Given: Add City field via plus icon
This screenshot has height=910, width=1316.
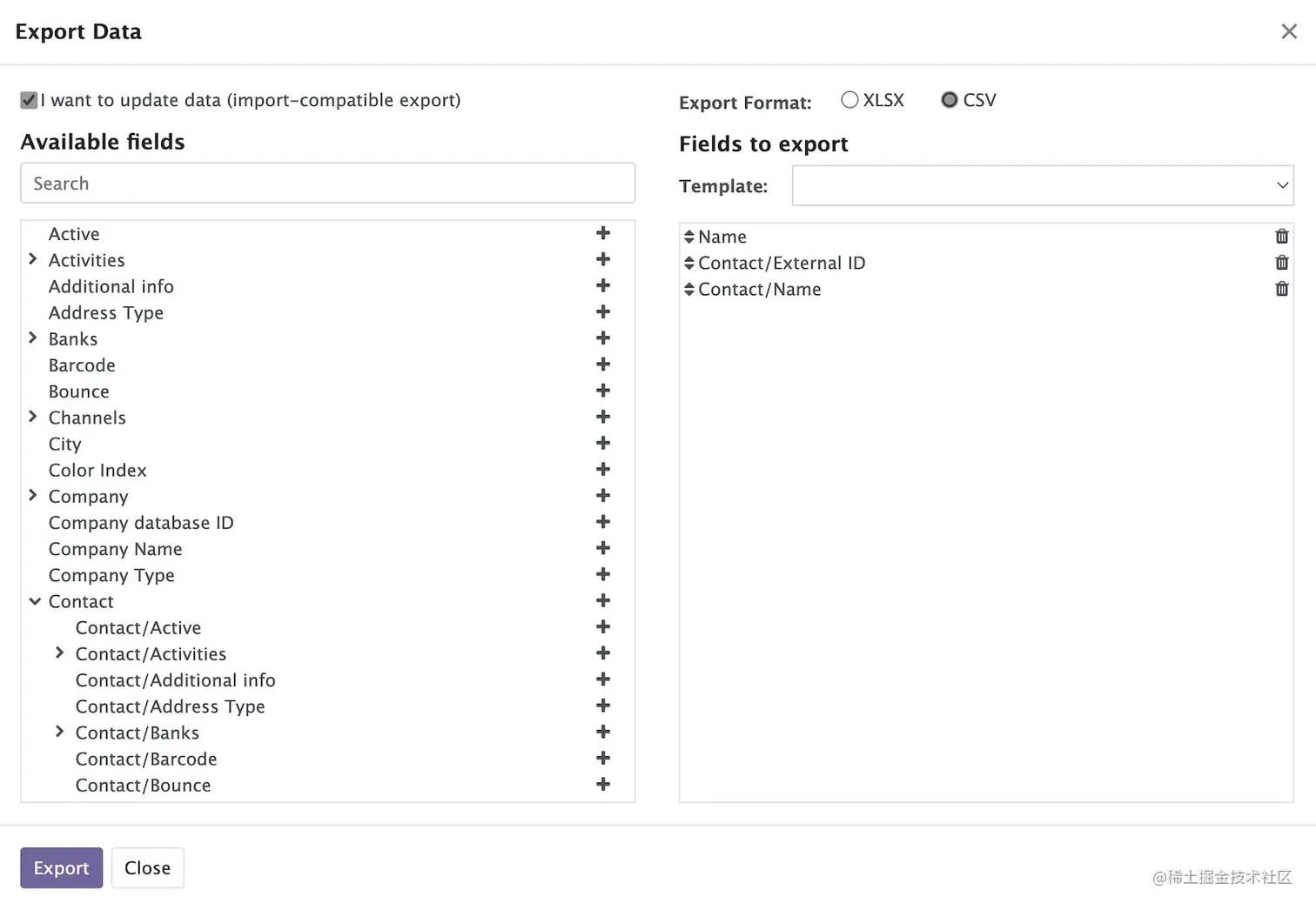Looking at the screenshot, I should [603, 443].
